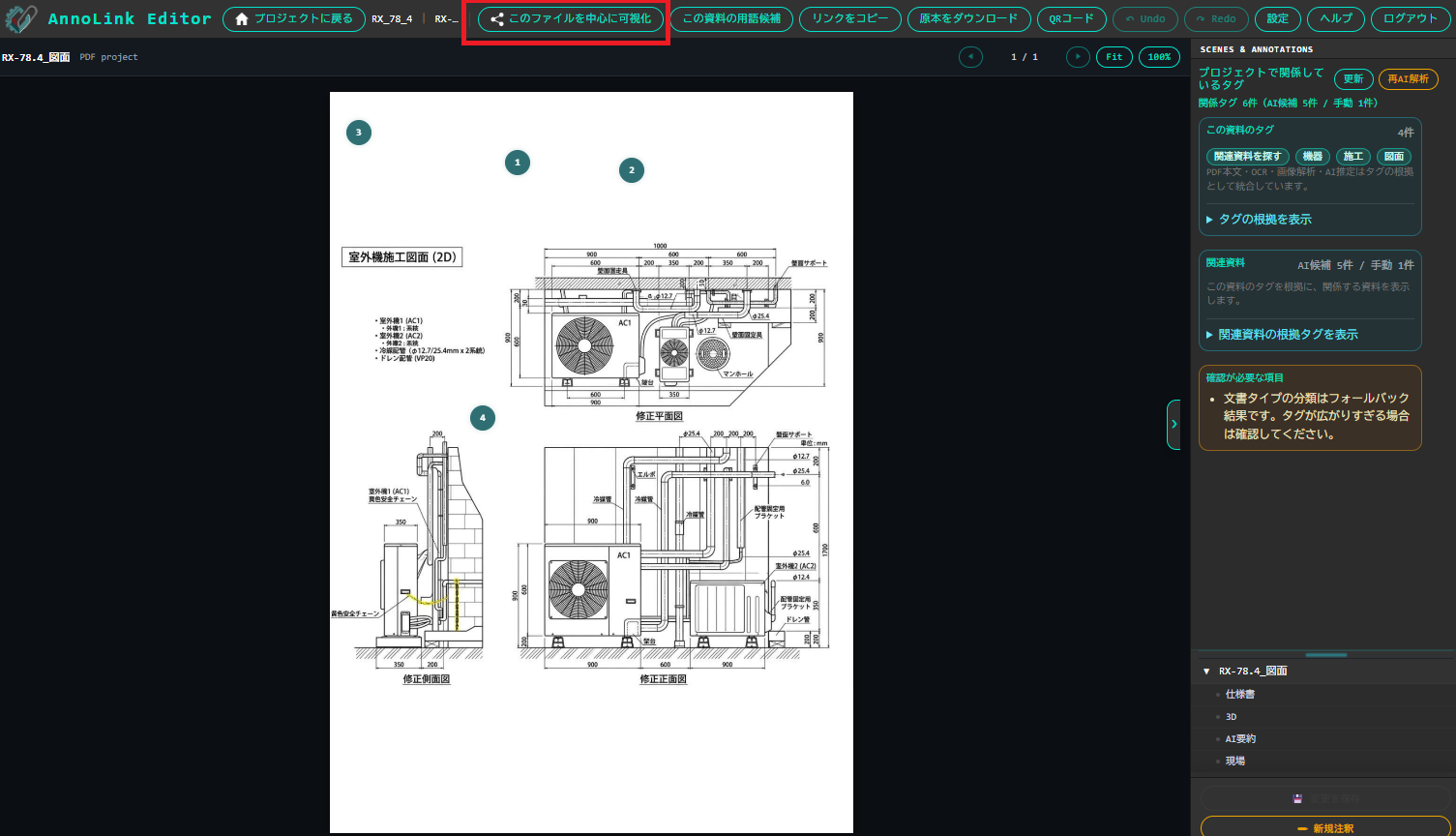Click 原本をダウンロード button
The width and height of the screenshot is (1456, 836).
click(x=968, y=19)
